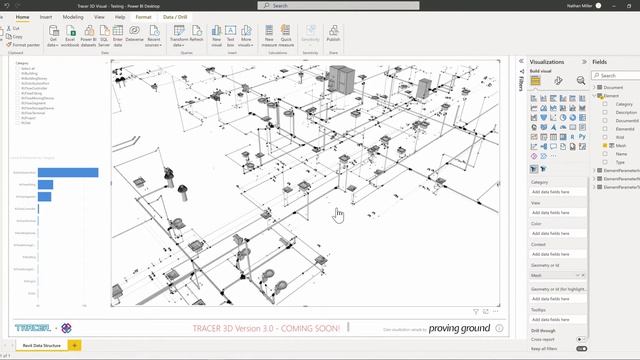This screenshot has height=360, width=640.
Task: Open the Format ribbon tab
Action: pyautogui.click(x=143, y=17)
